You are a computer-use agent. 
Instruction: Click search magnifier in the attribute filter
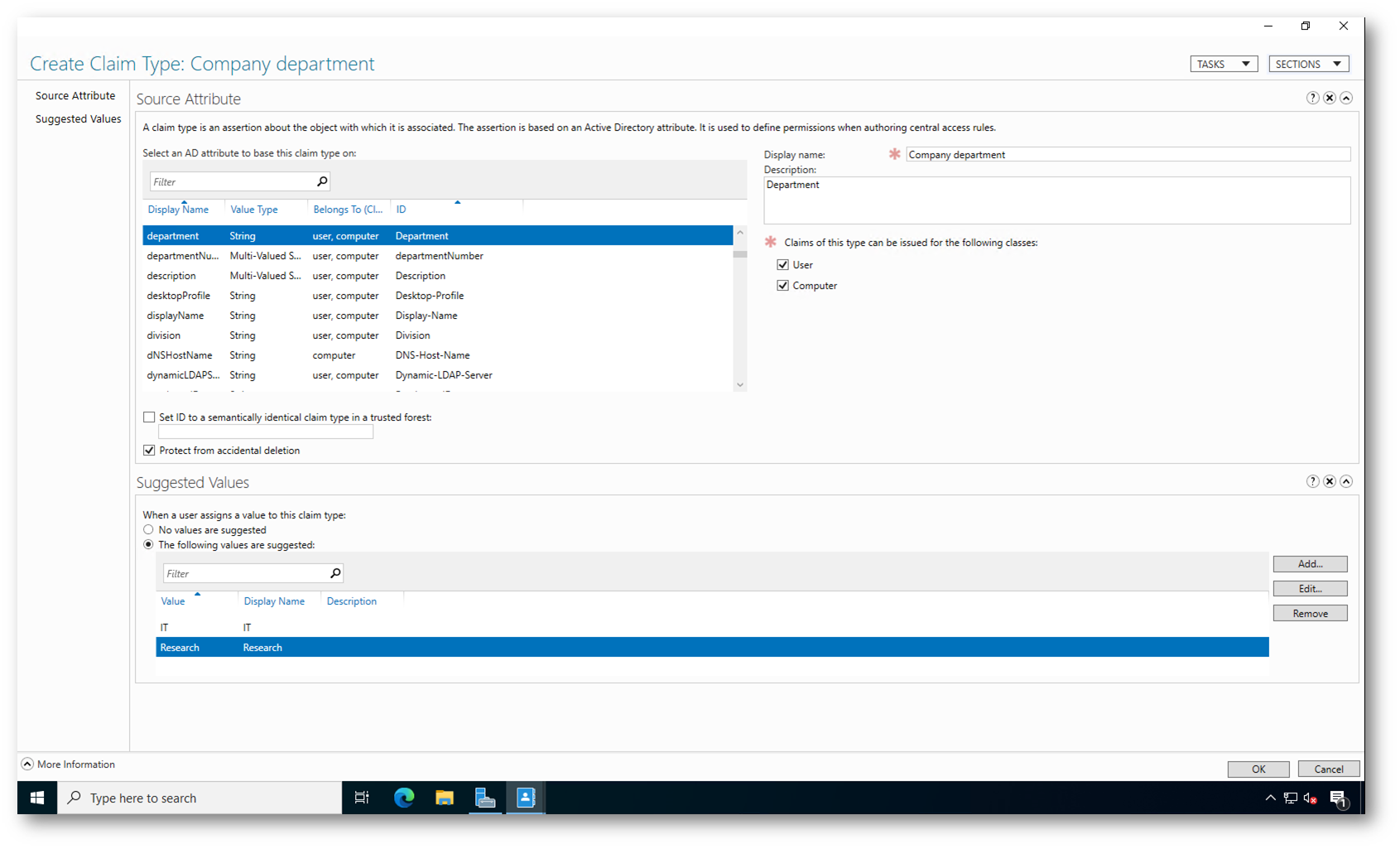coord(322,181)
